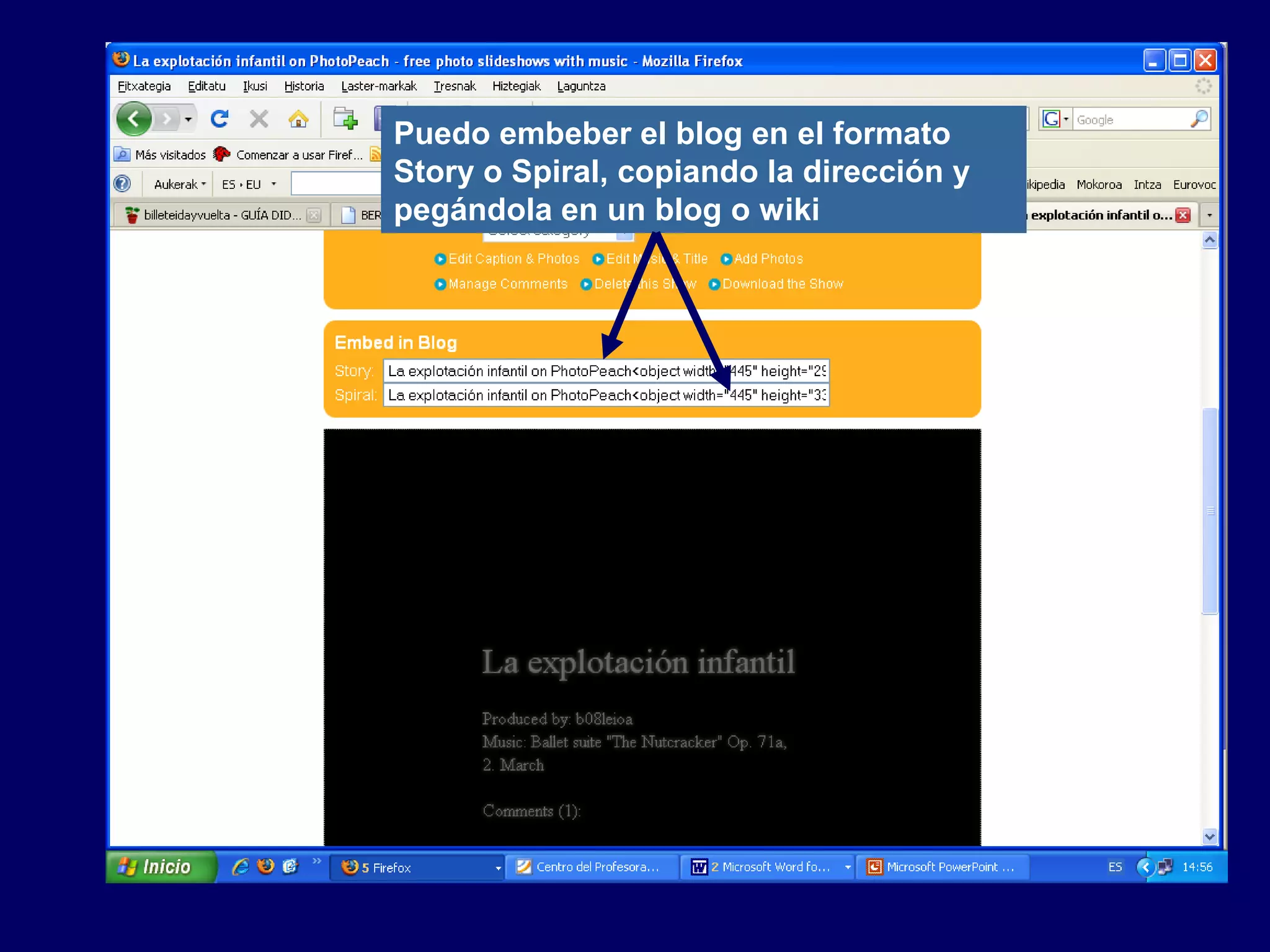
Task: Open the Google search engine dropdown
Action: tap(1056, 119)
